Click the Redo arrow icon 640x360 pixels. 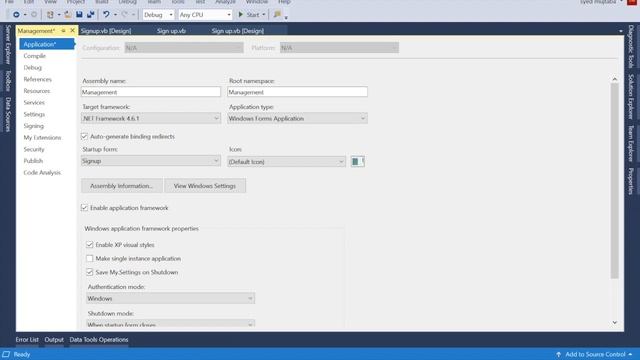[x=124, y=15]
